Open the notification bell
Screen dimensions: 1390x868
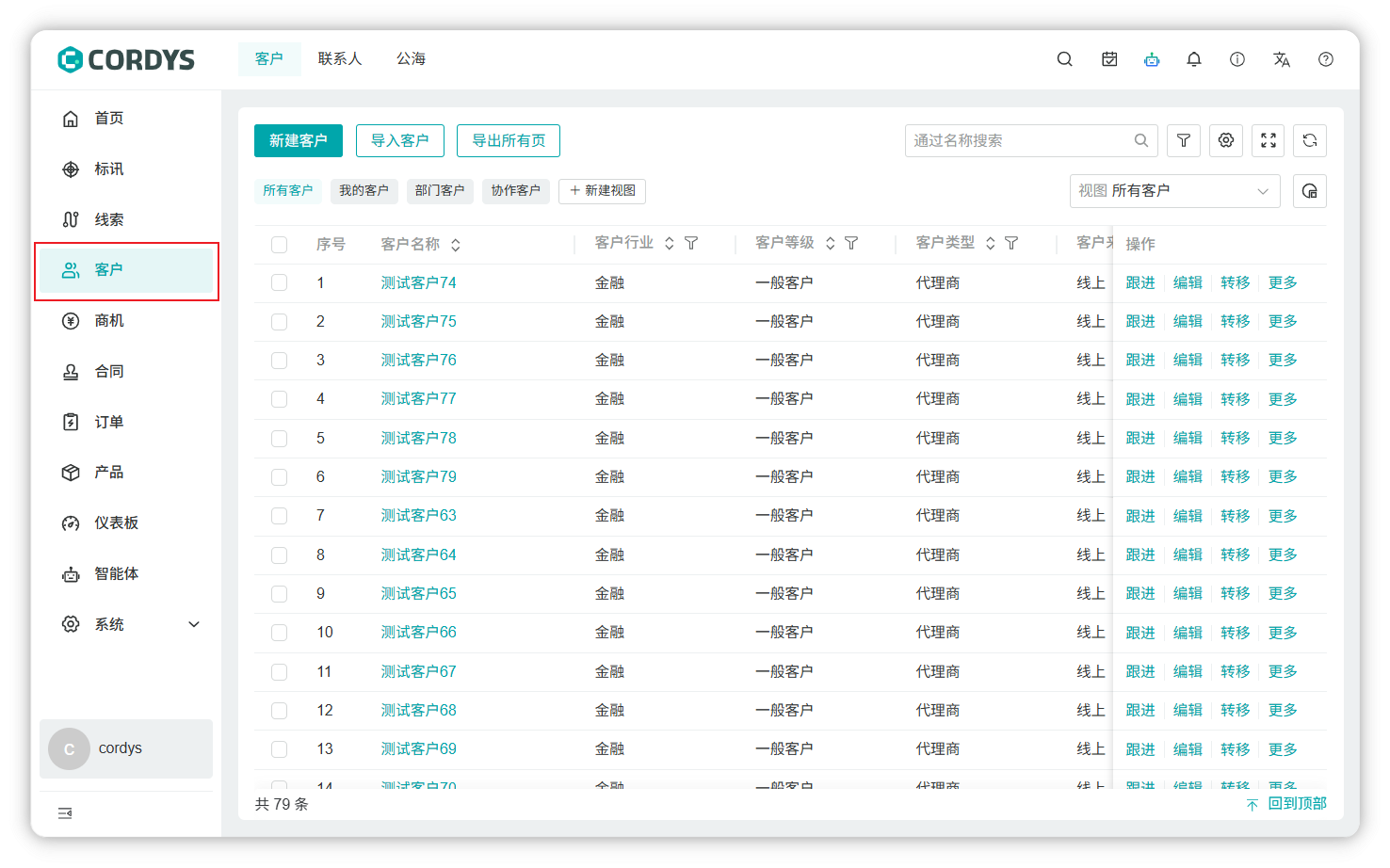pyautogui.click(x=1194, y=59)
